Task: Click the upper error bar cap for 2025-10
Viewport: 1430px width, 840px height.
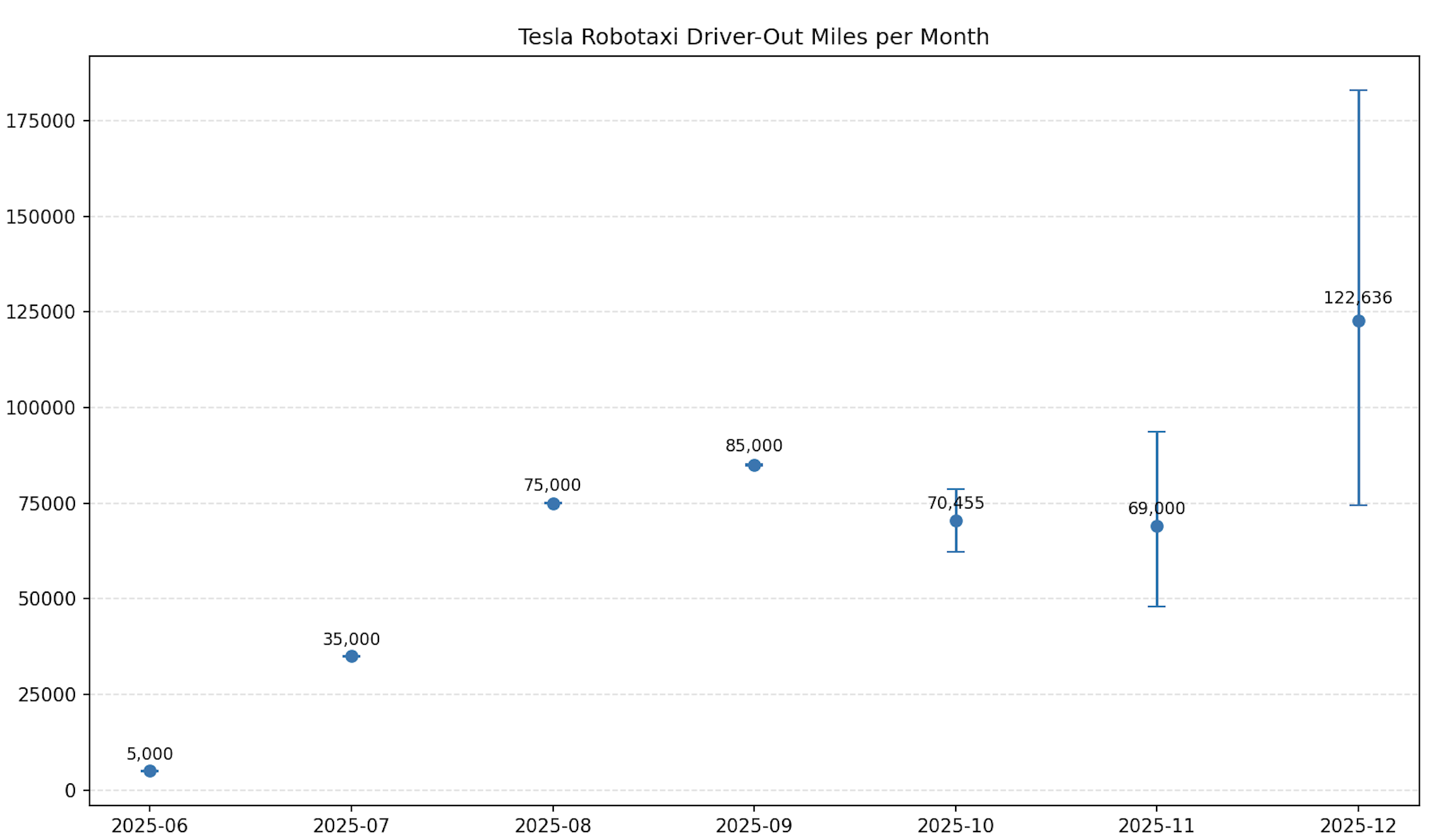Action: pos(956,489)
